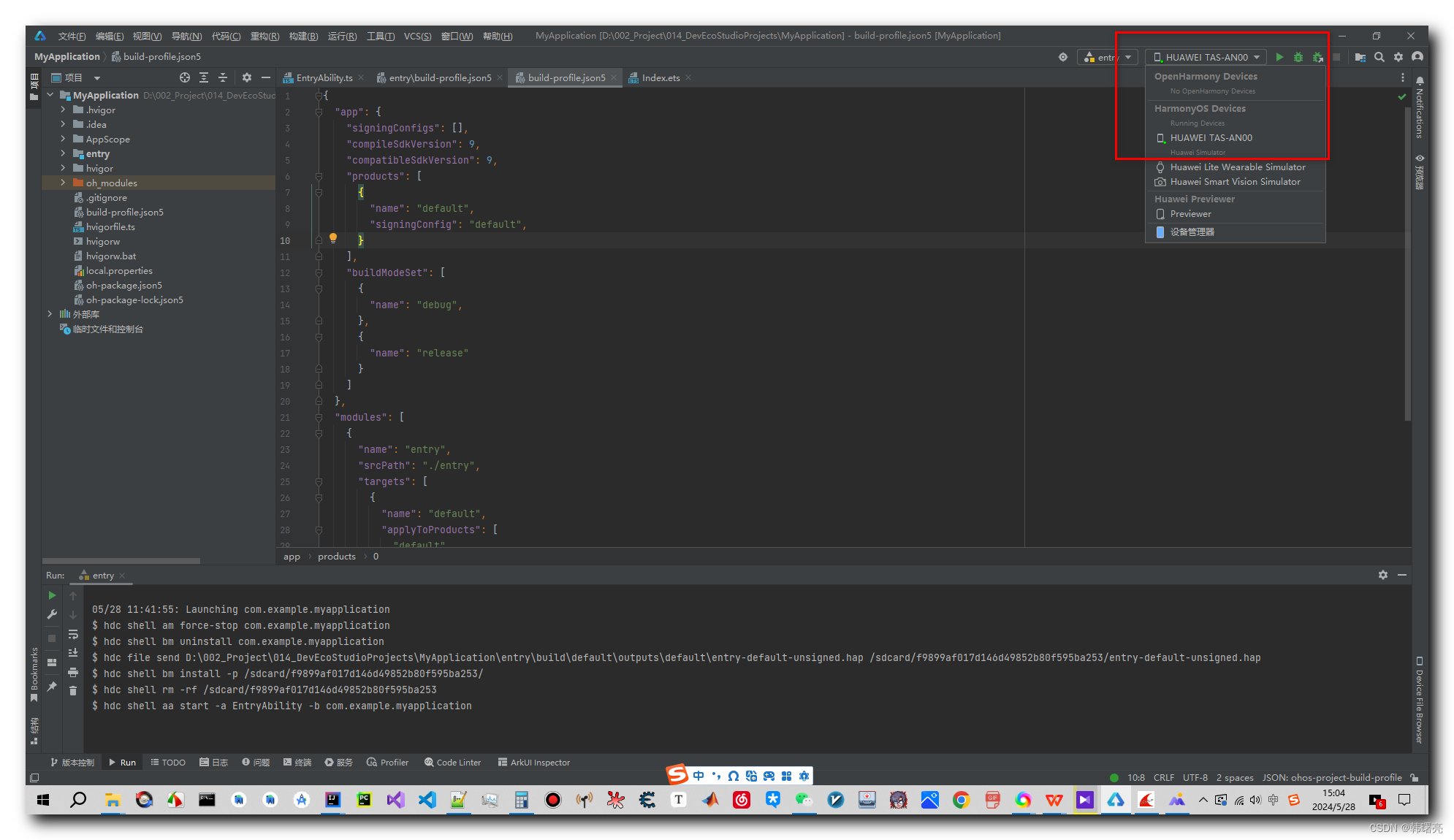Viewport: 1454px width, 840px height.
Task: Click the print icon in Run panel
Action: pos(73,672)
